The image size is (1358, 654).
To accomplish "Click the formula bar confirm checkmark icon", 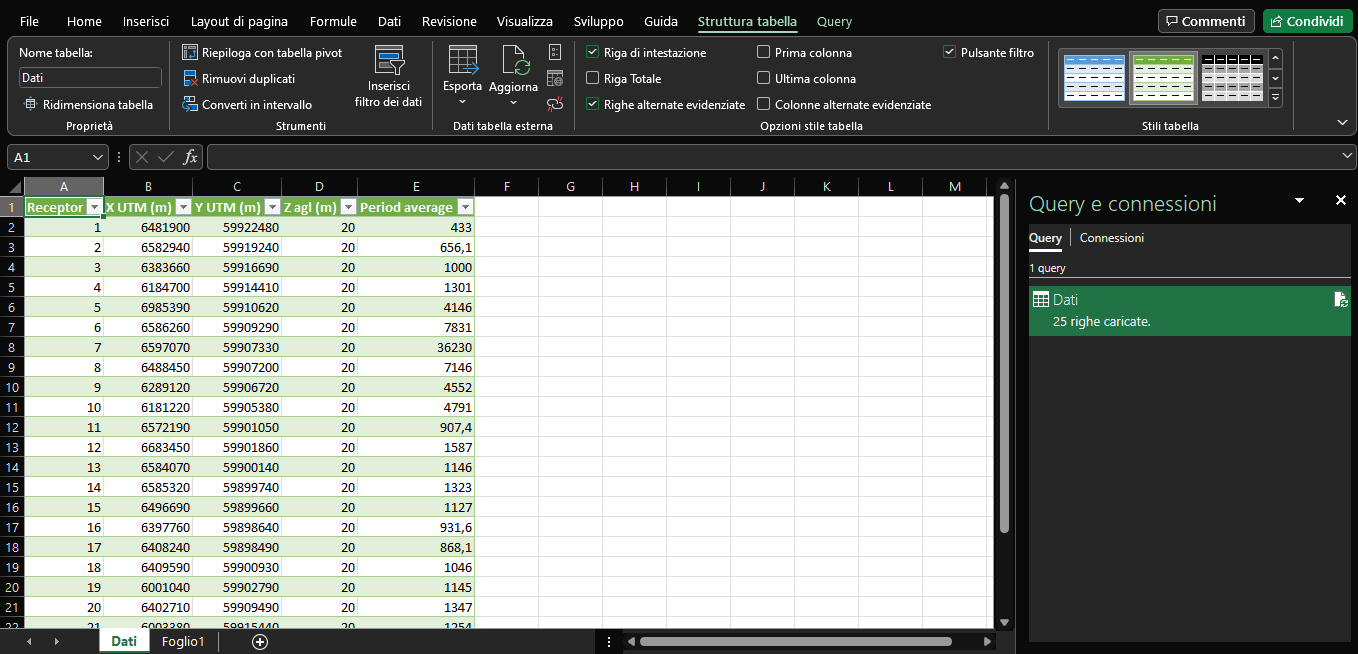I will tap(166, 157).
